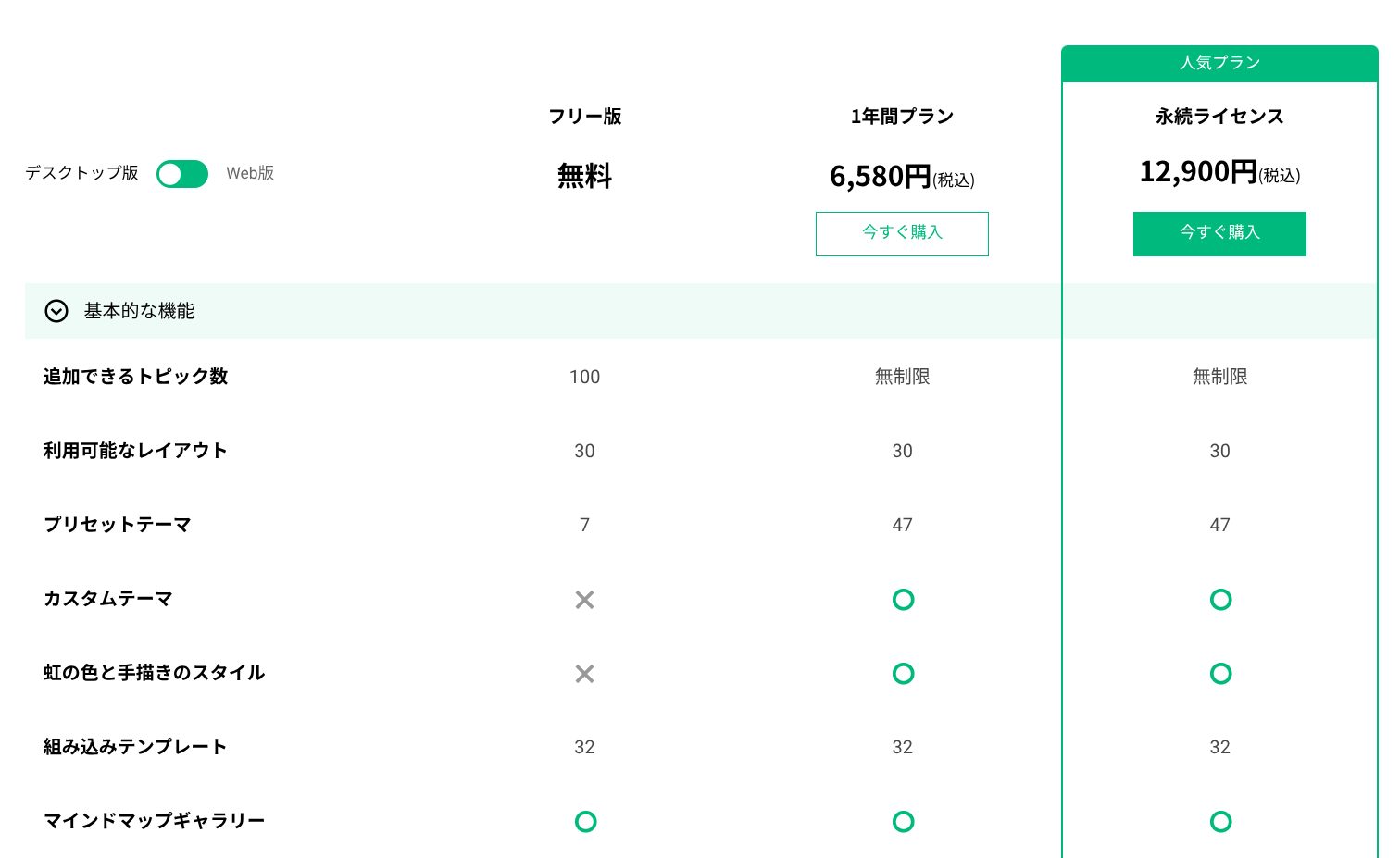Click the circle icon for カスタムテーマ 永続ライセンス
1400x858 pixels.
pos(1220,600)
